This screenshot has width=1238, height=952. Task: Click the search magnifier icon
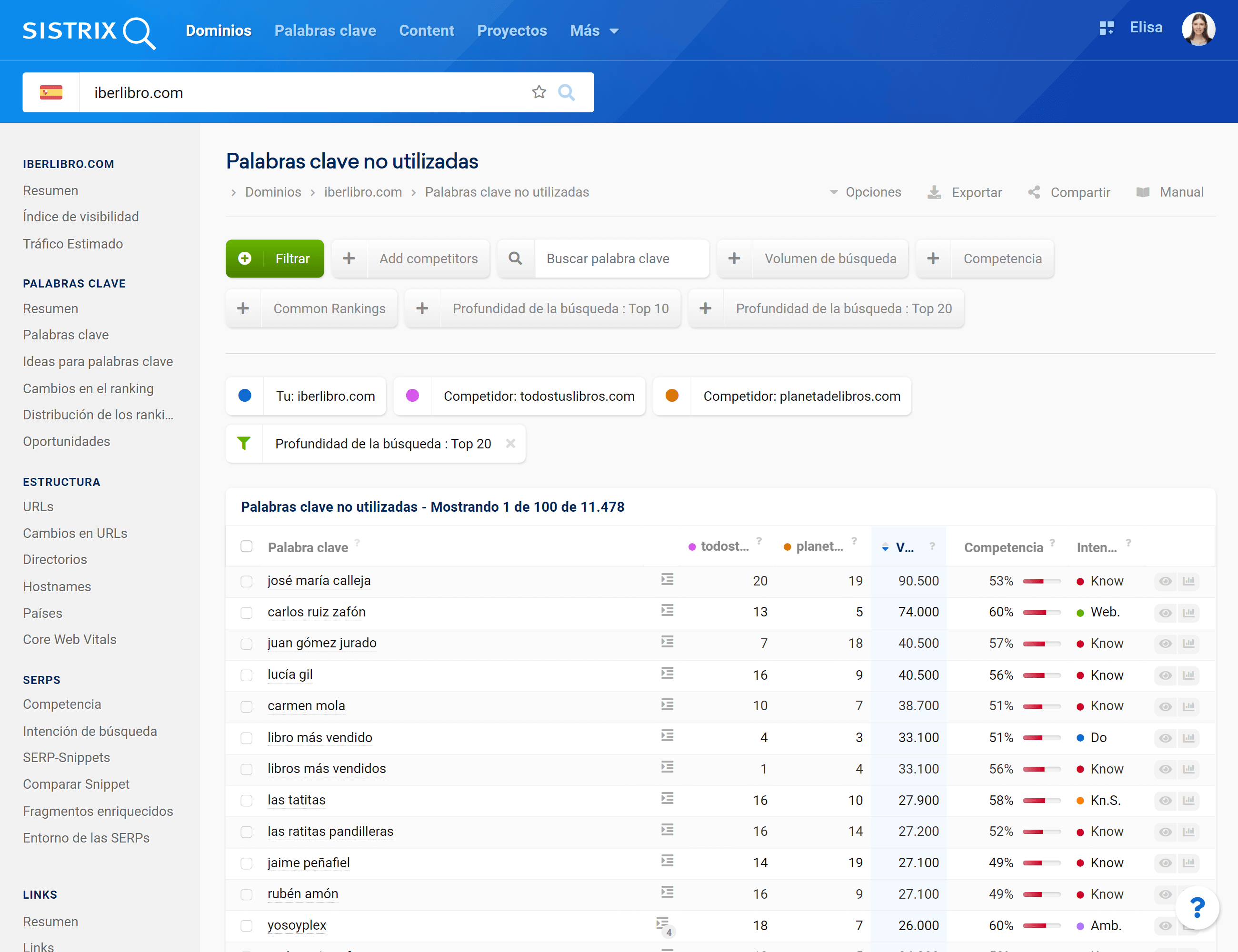566,92
